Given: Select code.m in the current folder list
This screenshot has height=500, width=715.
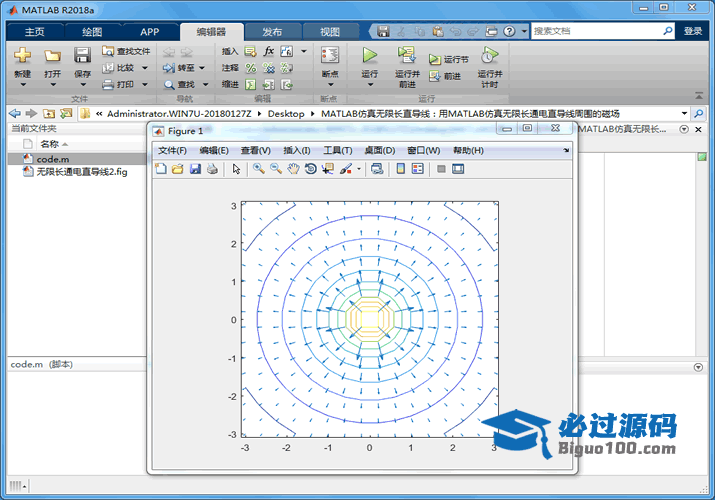Looking at the screenshot, I should point(52,159).
